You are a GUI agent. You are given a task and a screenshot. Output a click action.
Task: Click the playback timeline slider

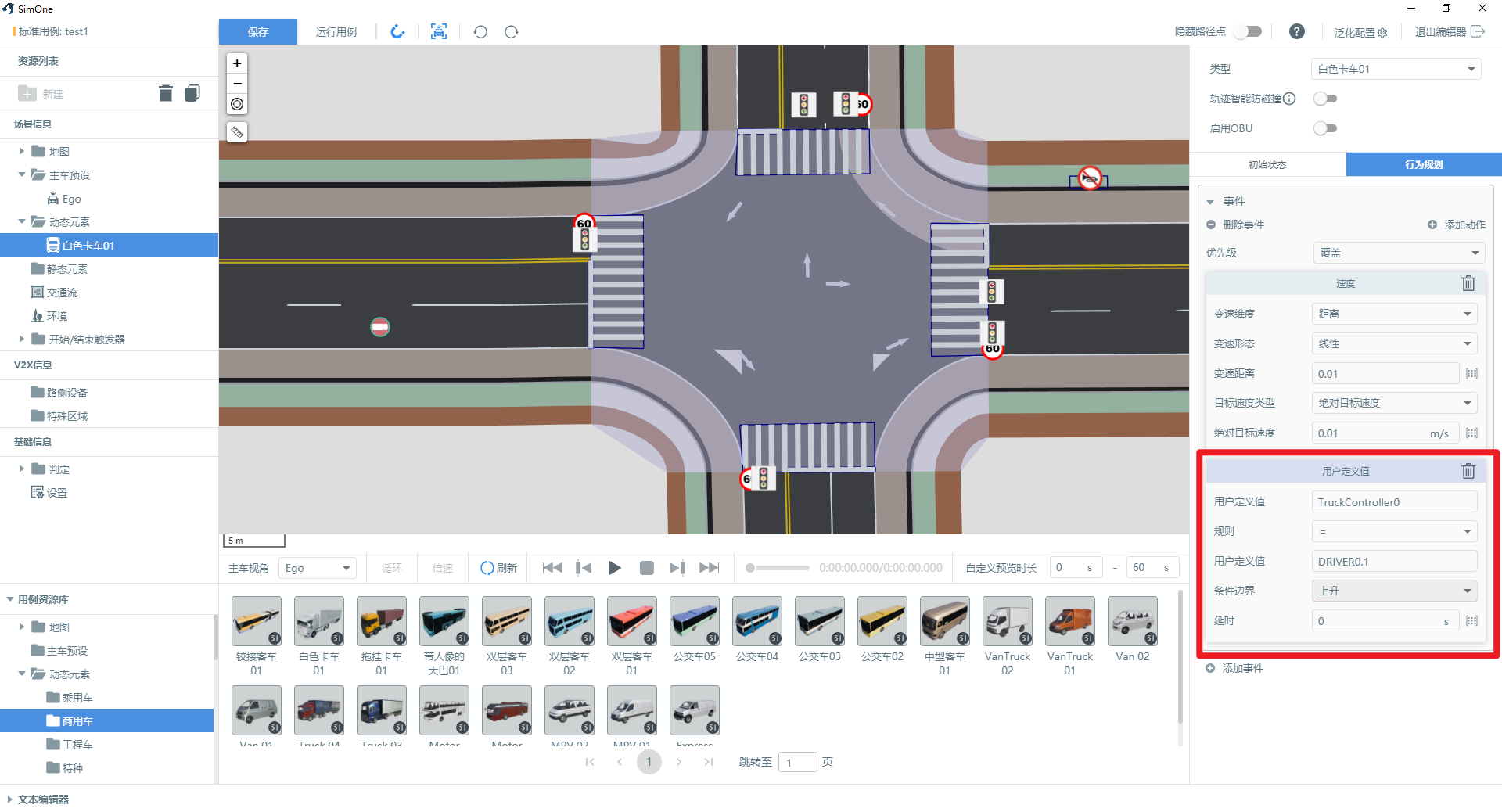(778, 568)
